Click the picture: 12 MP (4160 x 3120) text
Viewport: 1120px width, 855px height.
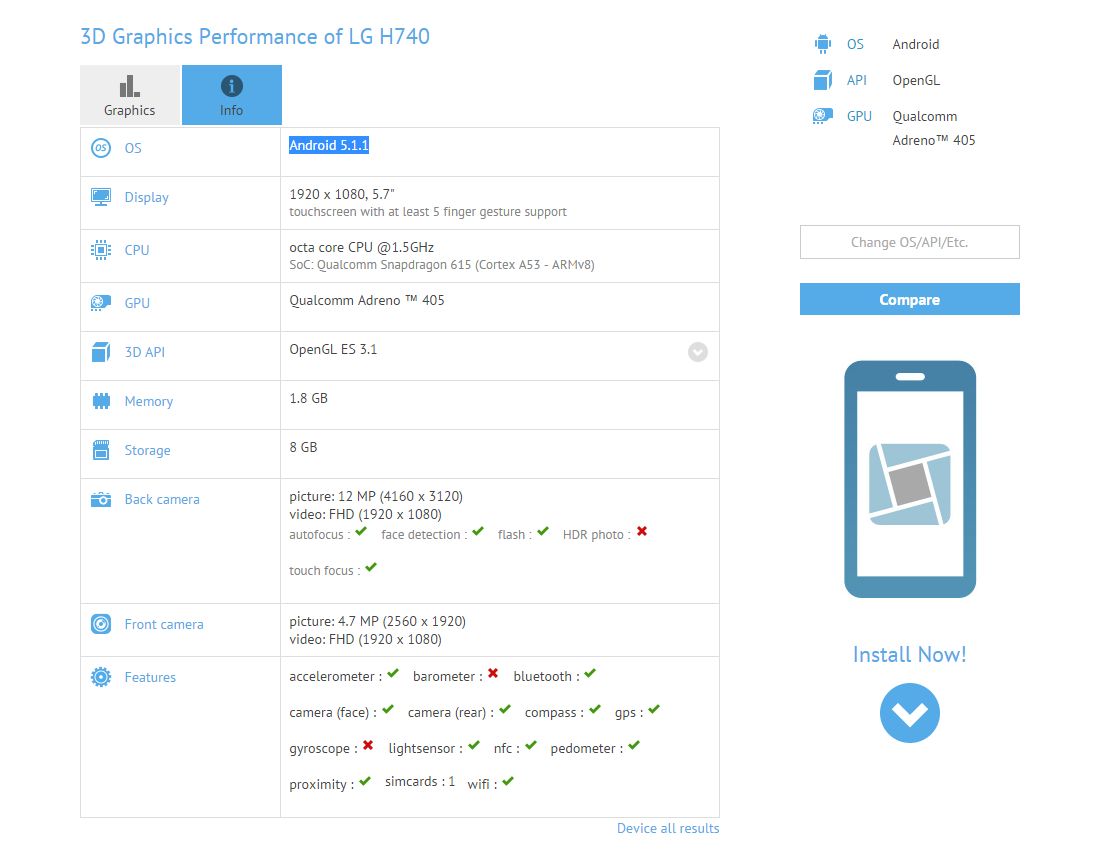376,496
